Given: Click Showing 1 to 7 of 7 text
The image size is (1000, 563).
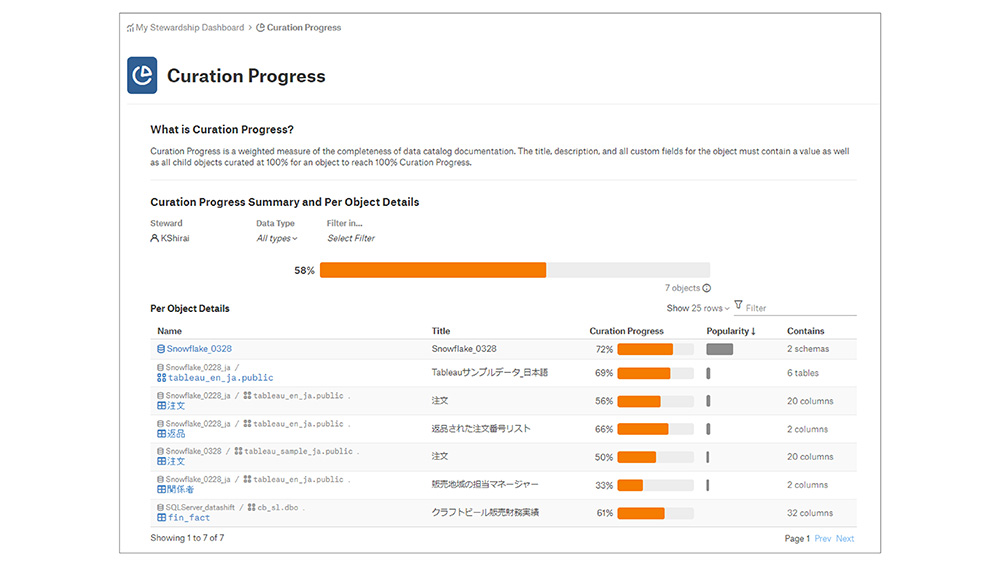Looking at the screenshot, I should tap(188, 538).
